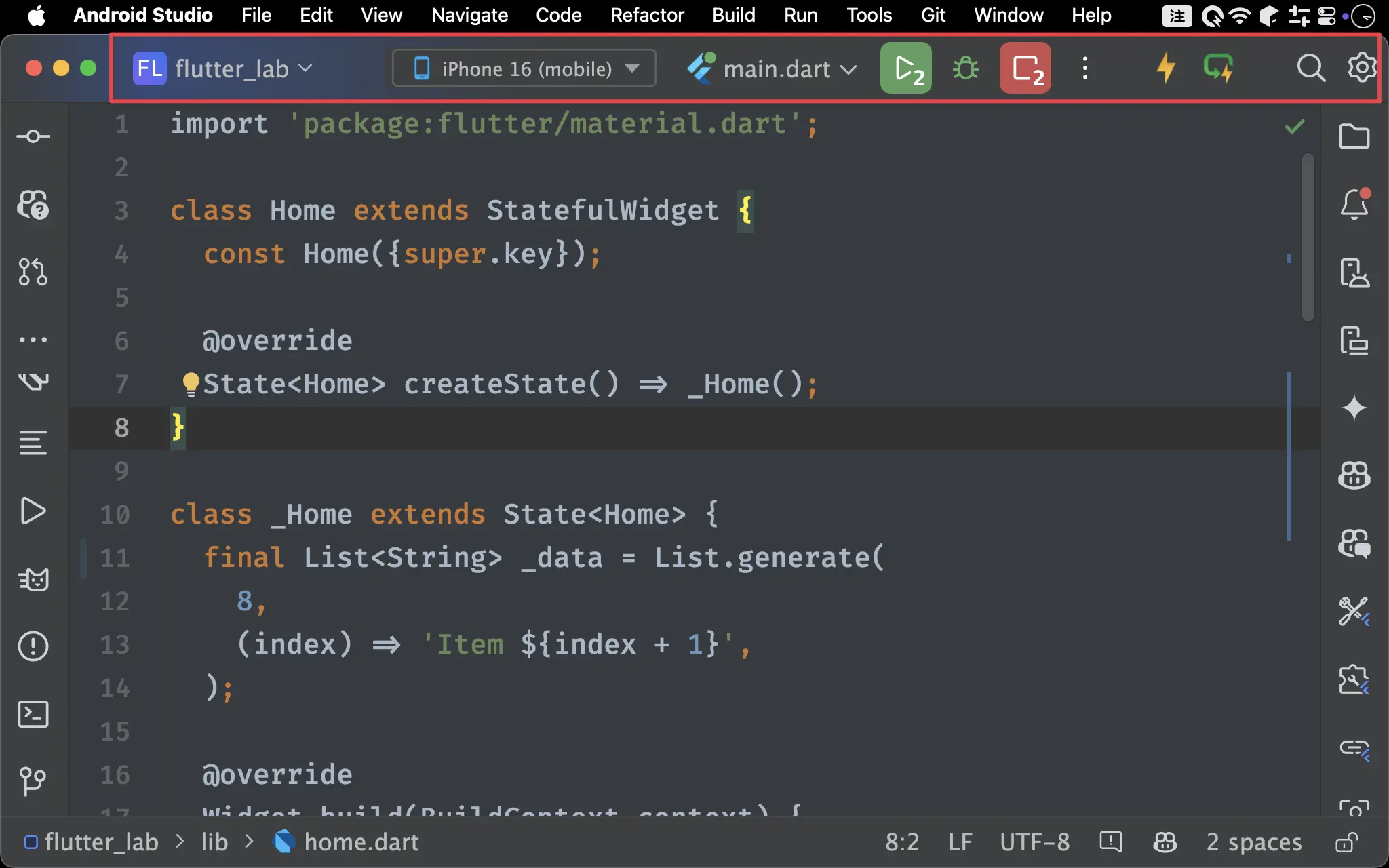The height and width of the screenshot is (868, 1389).
Task: Open the Gemini sparkle tool window
Action: (1354, 408)
